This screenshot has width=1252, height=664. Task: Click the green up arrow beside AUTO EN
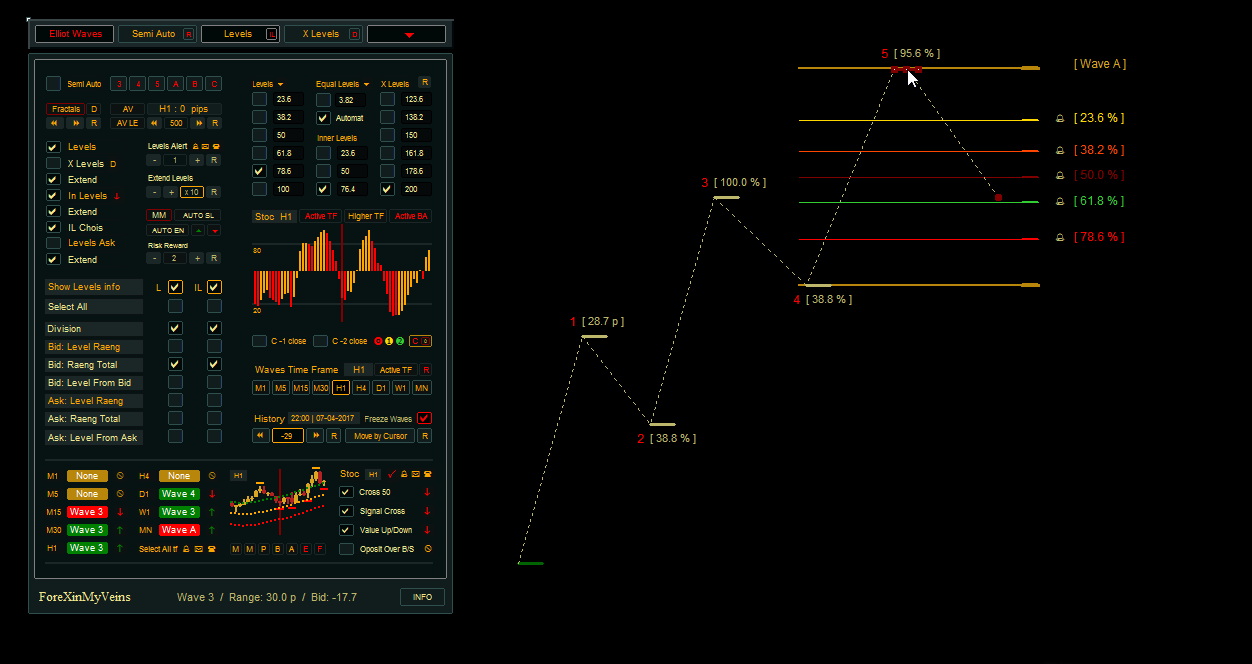198,230
